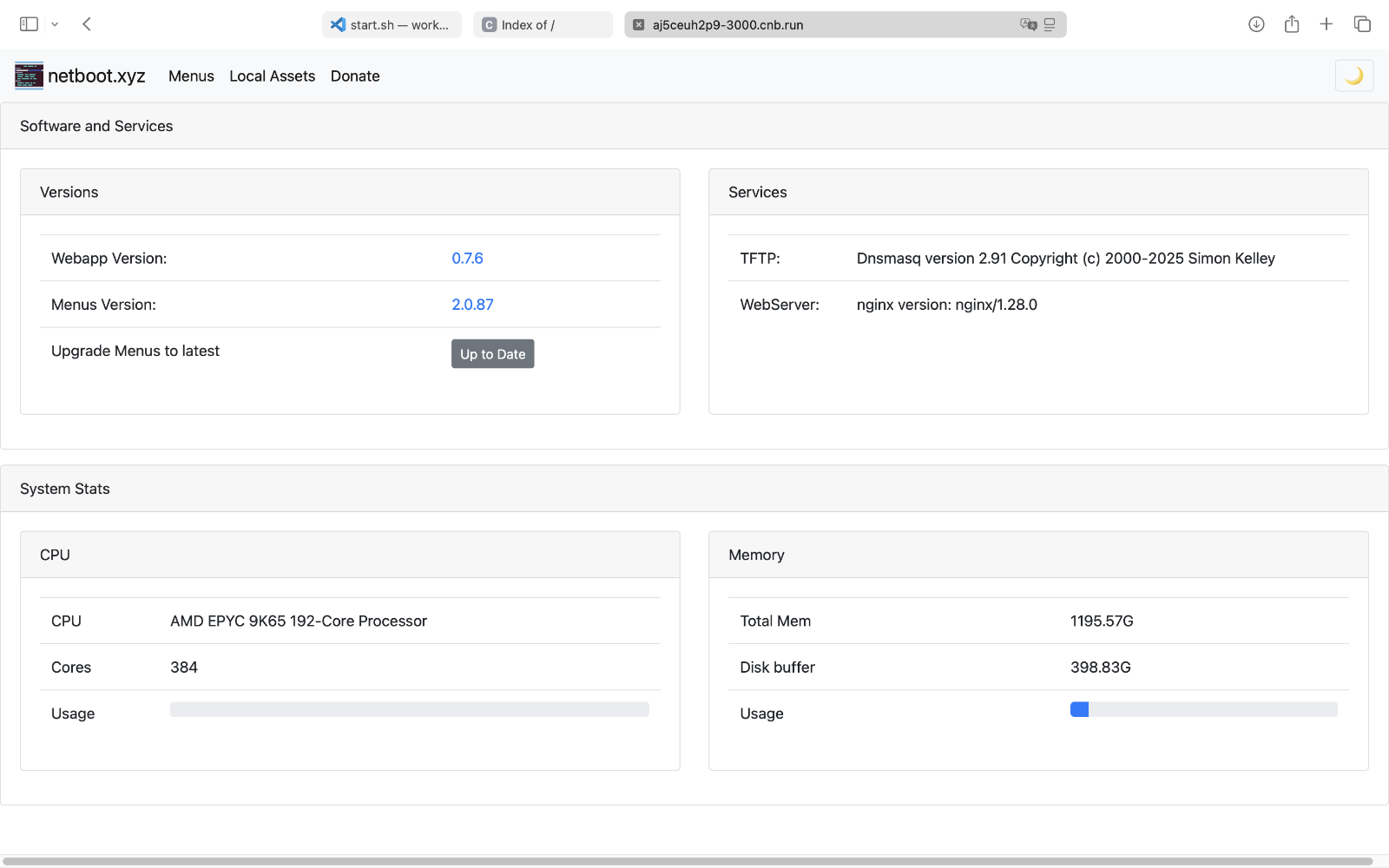Click the translate page icon

pos(1028,25)
